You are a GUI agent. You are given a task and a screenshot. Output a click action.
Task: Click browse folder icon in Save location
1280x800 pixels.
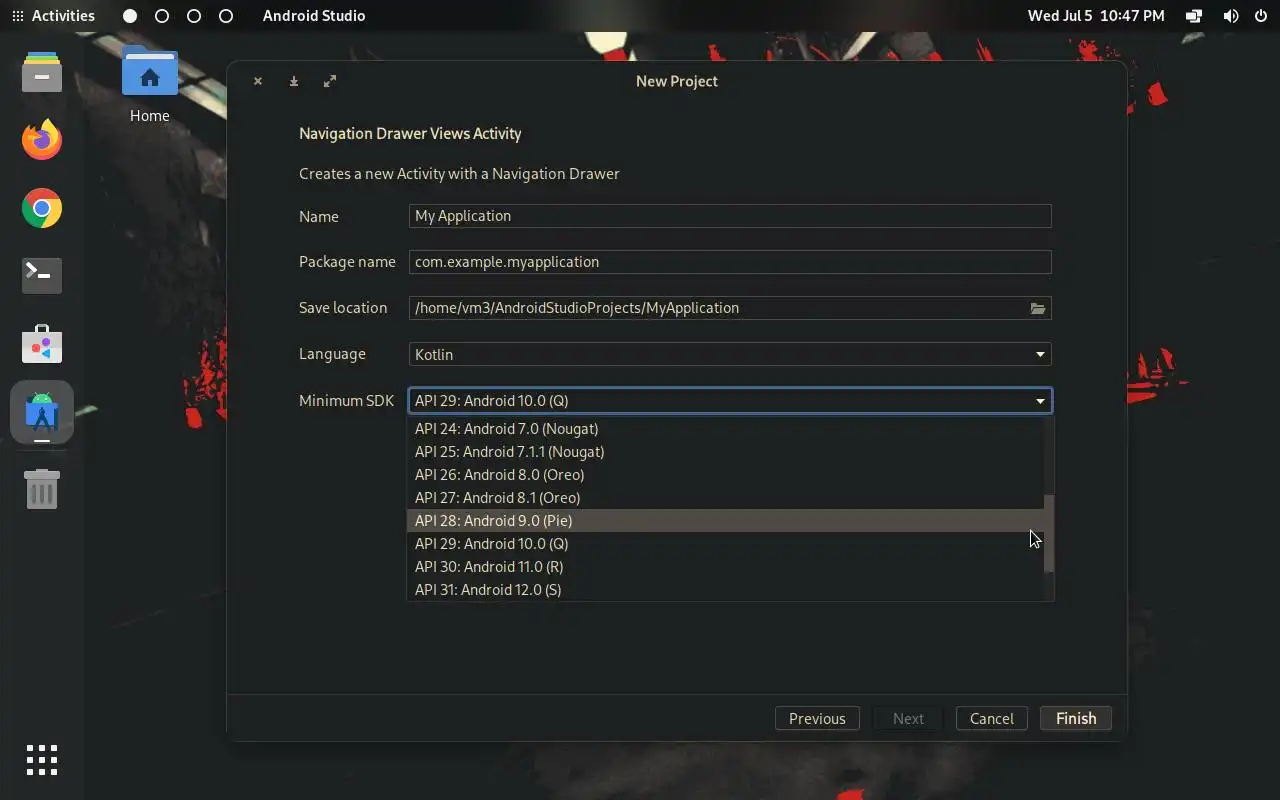coord(1038,308)
